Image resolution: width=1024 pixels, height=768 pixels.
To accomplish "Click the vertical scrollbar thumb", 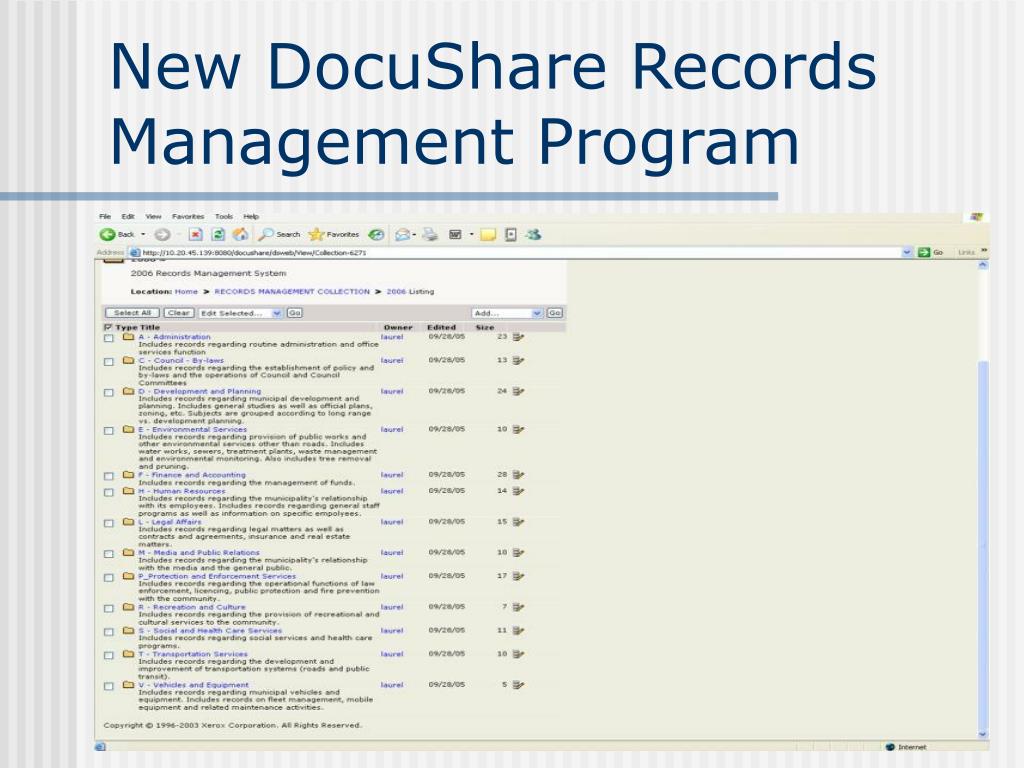I will point(984,545).
